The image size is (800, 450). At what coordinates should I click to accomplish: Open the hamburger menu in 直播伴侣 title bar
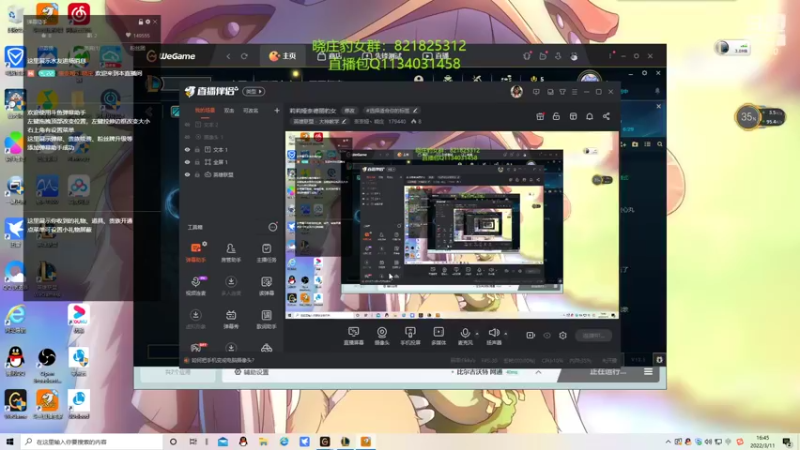574,92
